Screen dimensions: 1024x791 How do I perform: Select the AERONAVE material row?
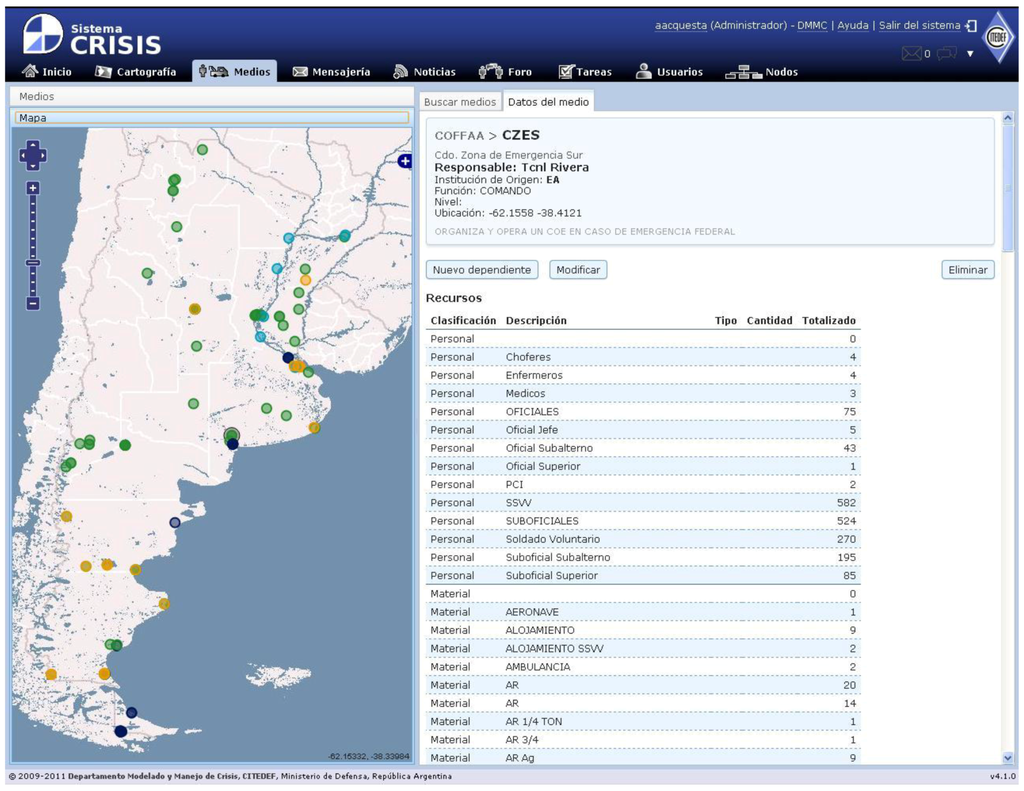tap(643, 612)
